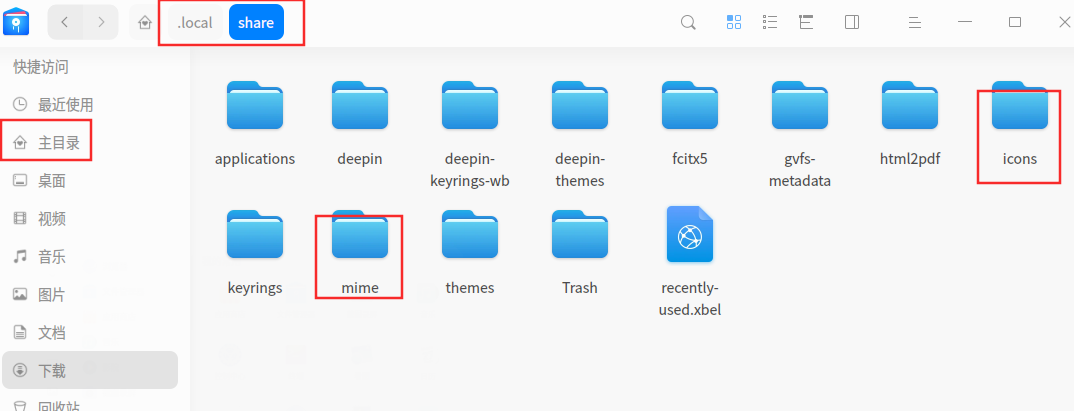This screenshot has height=411, width=1074.
Task: Open 下载 in sidebar
Action: click(x=89, y=371)
